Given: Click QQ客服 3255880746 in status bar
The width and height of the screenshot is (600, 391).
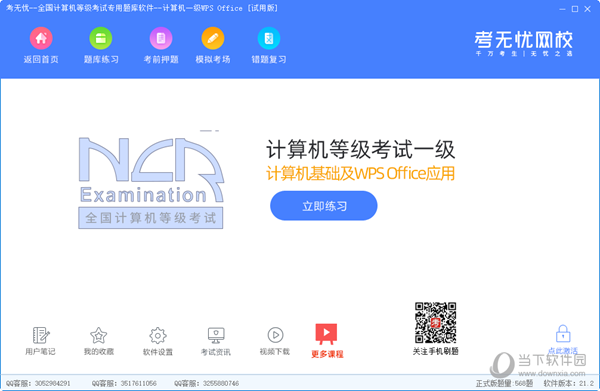Looking at the screenshot, I should coord(207,383).
